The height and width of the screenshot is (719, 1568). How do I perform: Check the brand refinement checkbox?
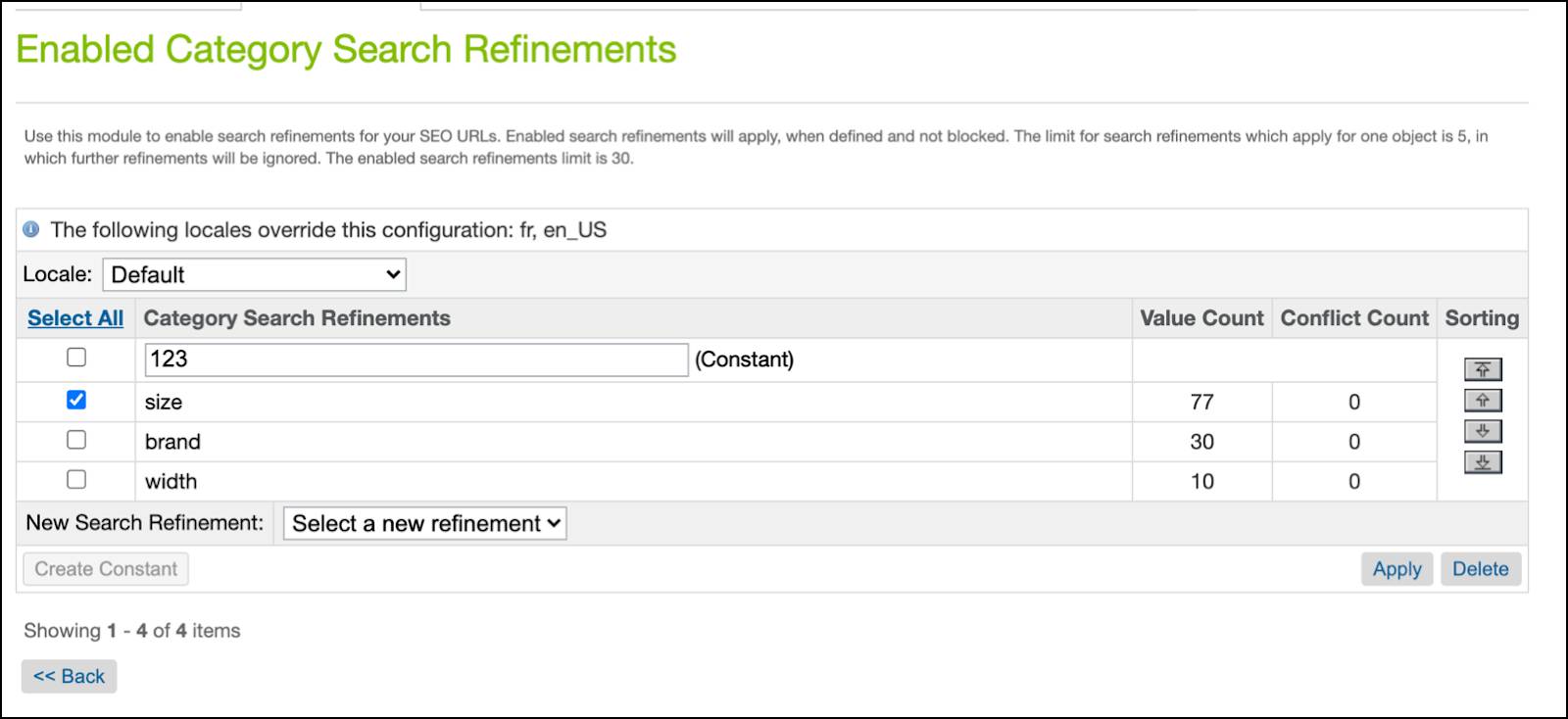(76, 440)
